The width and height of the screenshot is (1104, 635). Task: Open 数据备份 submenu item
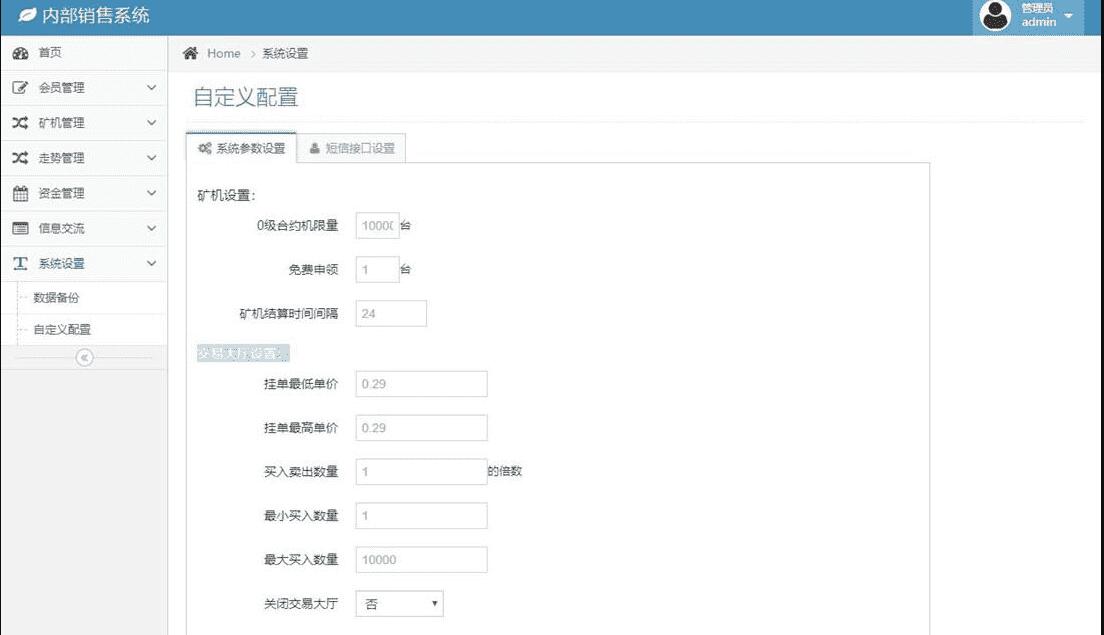(x=56, y=298)
